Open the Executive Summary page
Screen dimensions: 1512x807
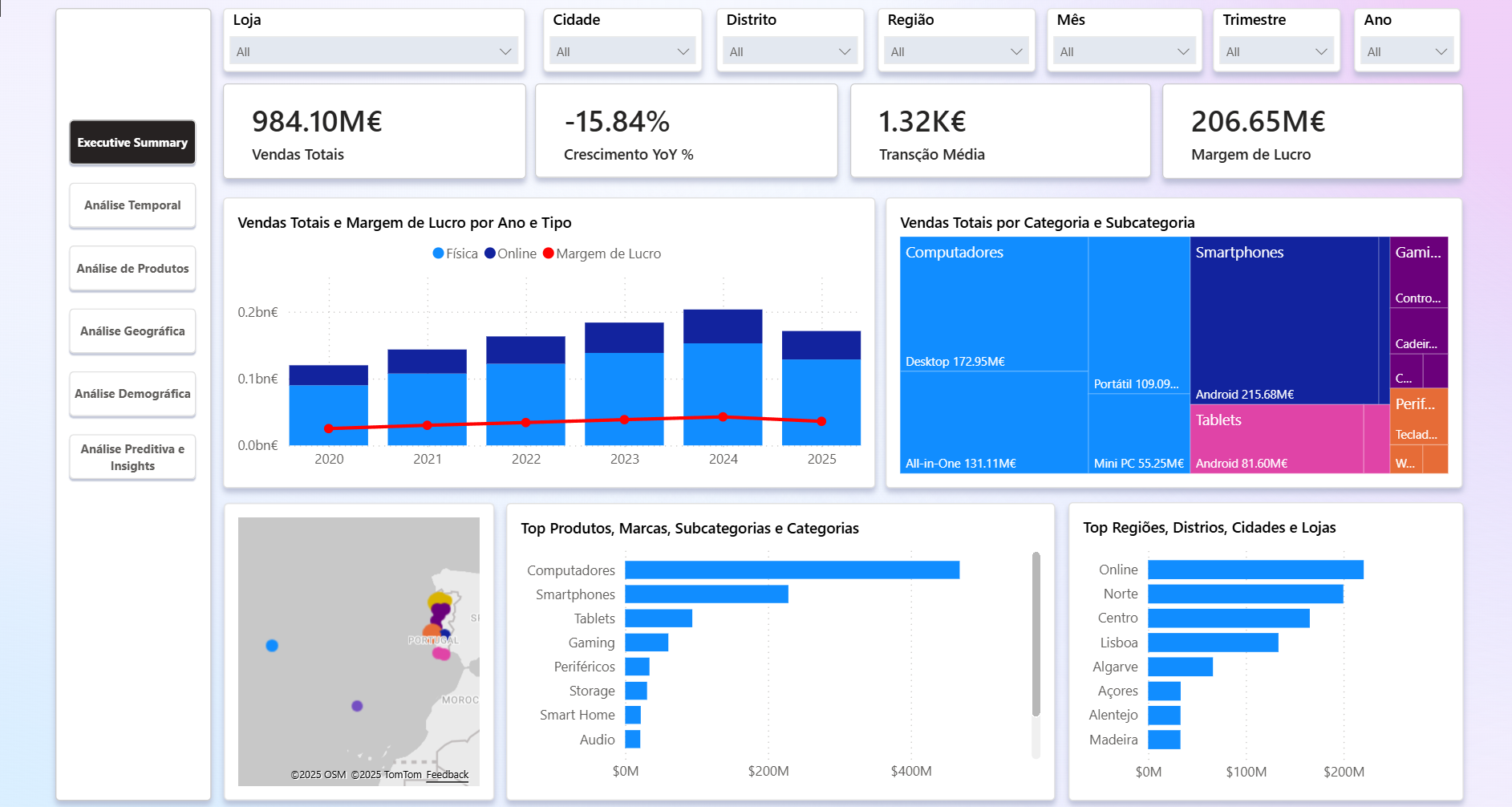point(132,143)
